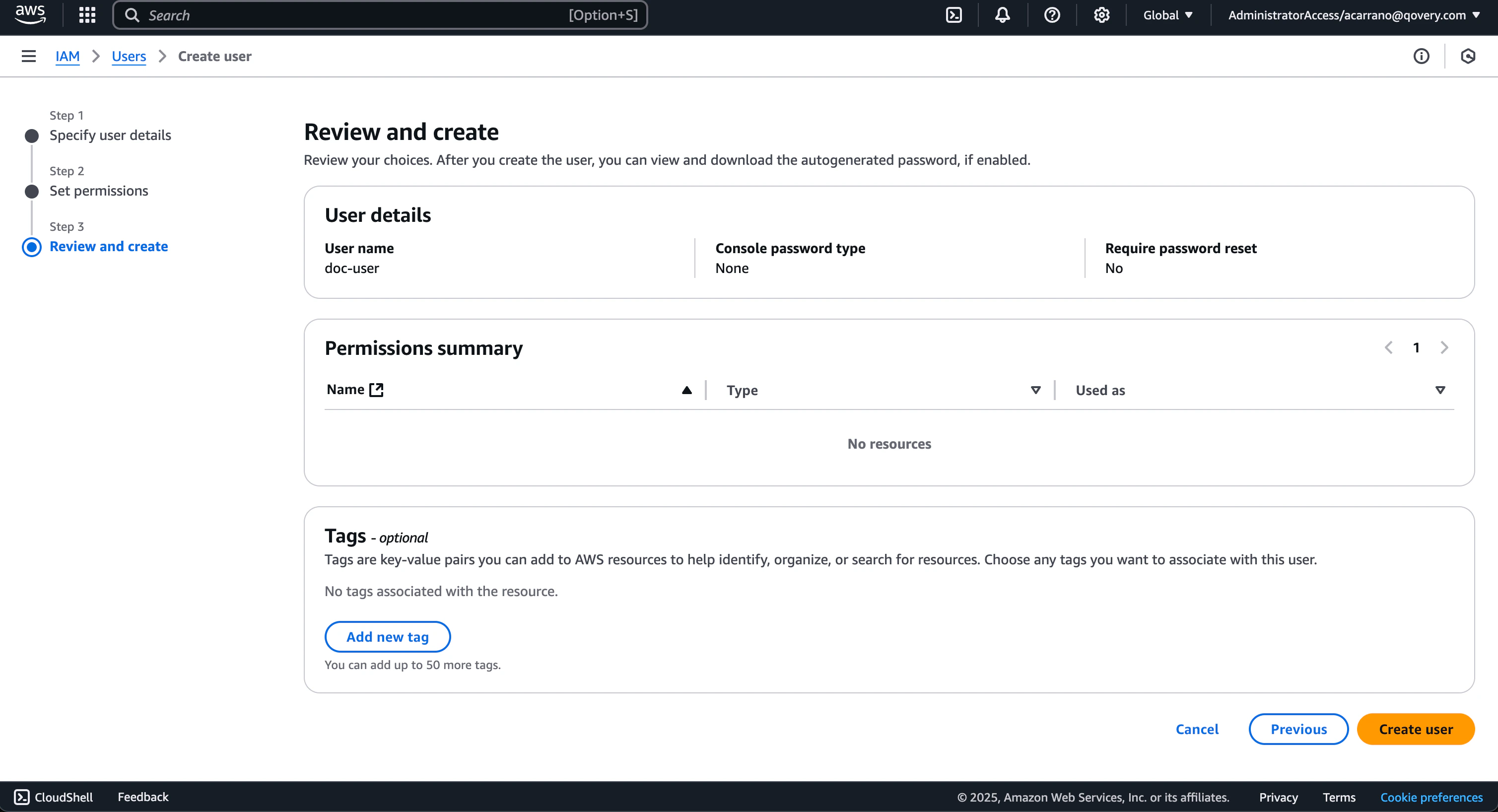Open the Amazon Q assistant icon
This screenshot has height=812, width=1498.
point(1469,56)
